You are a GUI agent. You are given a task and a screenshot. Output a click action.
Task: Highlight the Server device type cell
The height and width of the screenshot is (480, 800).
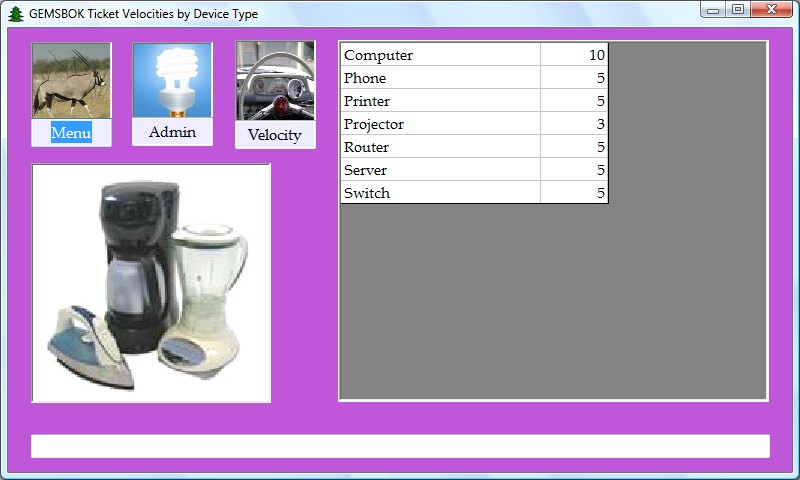pyautogui.click(x=440, y=170)
